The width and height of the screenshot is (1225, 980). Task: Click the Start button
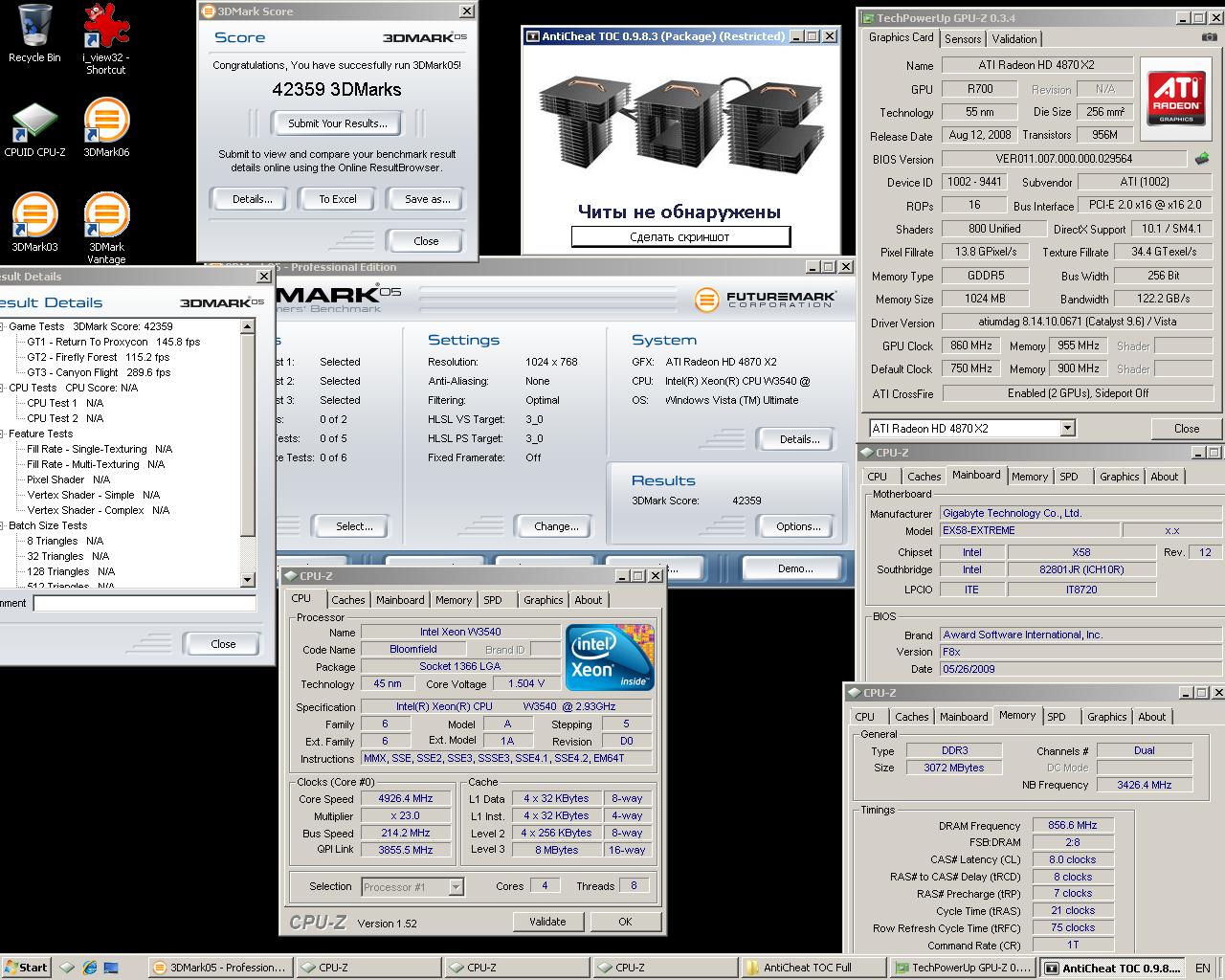(26, 968)
